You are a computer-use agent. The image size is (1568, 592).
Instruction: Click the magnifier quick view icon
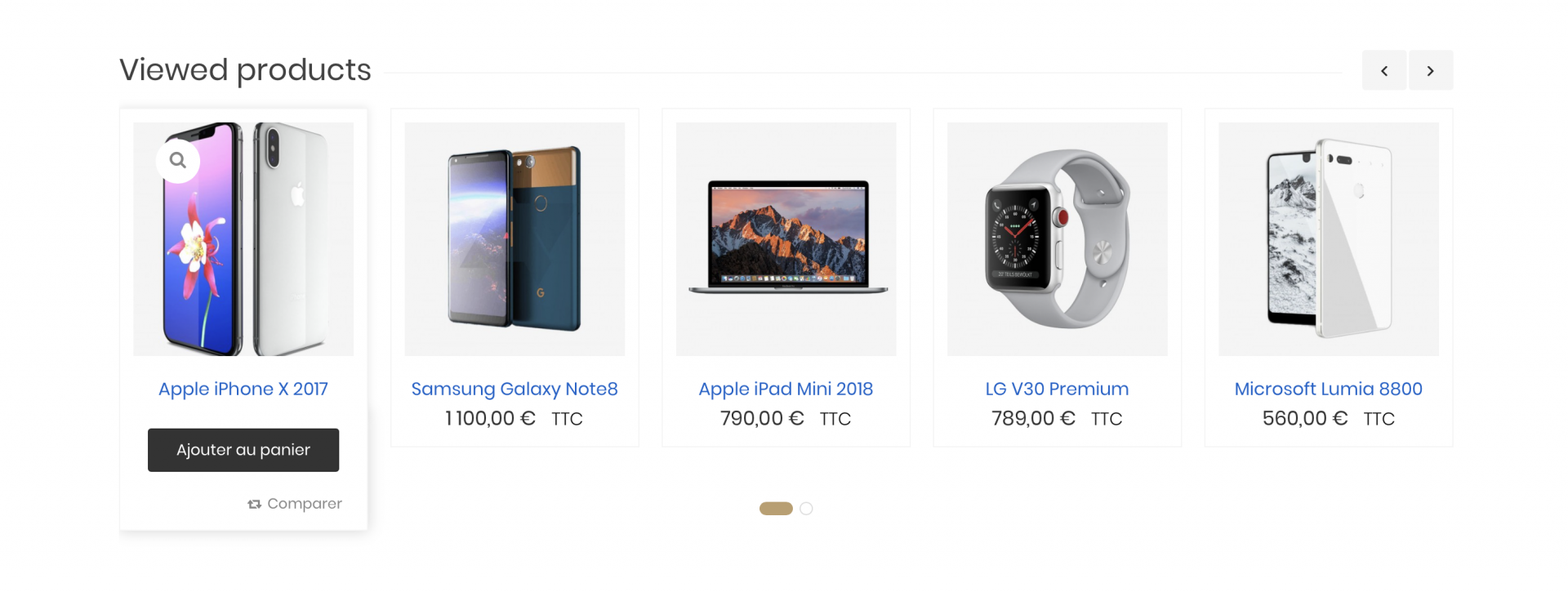(178, 160)
